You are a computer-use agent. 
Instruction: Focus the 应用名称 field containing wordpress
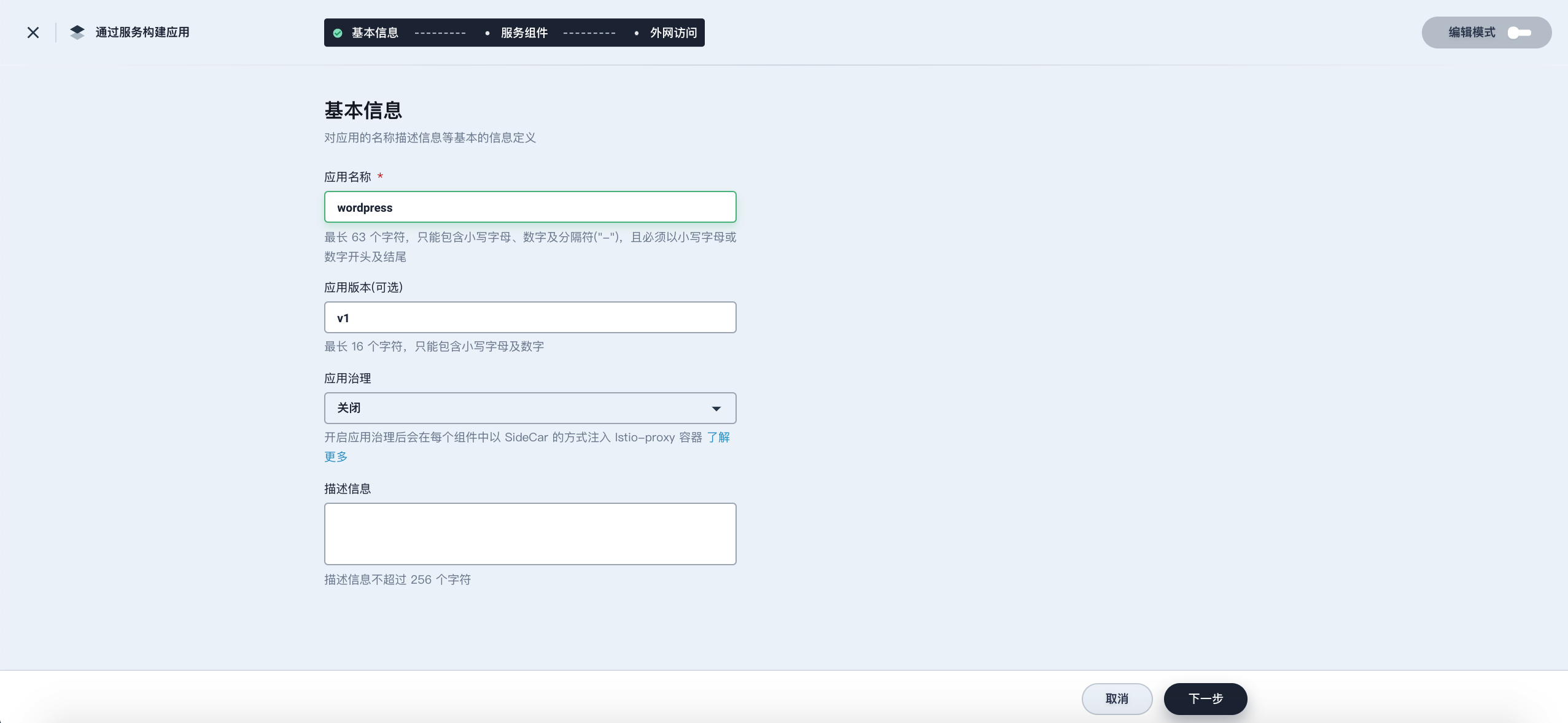529,207
